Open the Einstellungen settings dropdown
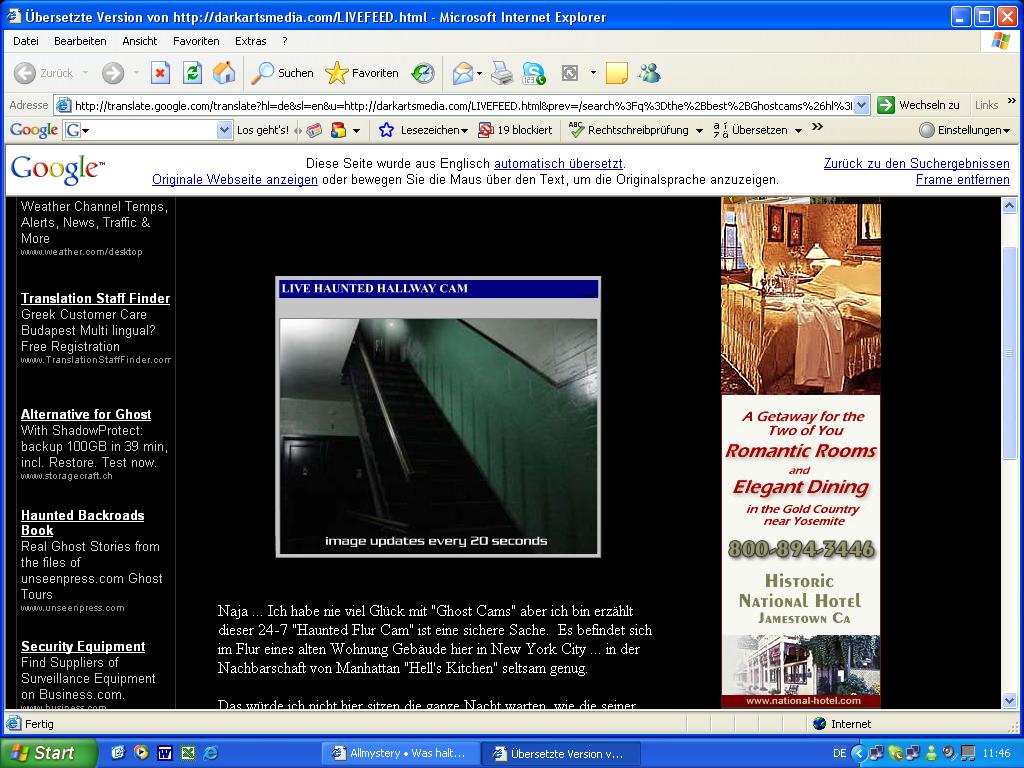The height and width of the screenshot is (768, 1024). click(964, 130)
